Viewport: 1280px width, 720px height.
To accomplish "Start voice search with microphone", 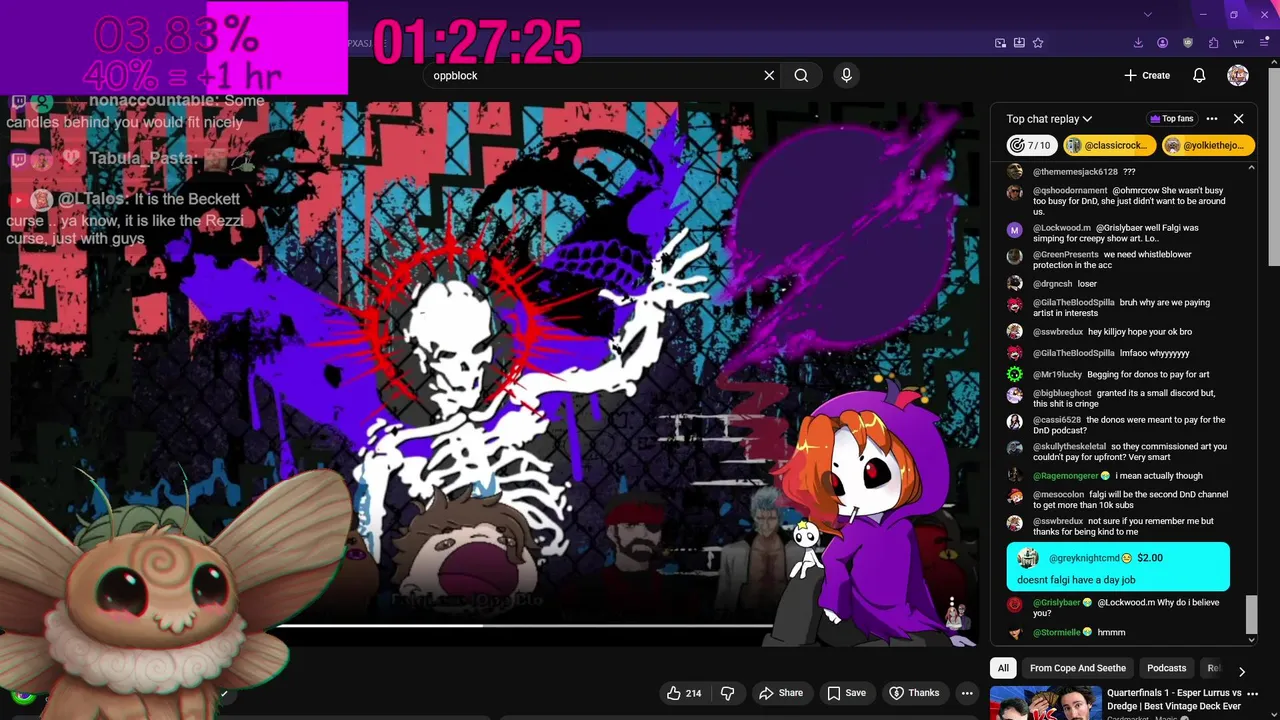I will (846, 75).
